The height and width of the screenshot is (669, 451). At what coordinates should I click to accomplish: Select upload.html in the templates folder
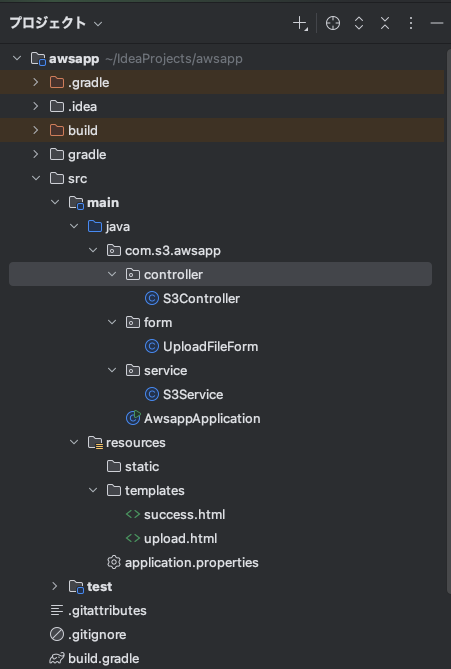click(x=180, y=538)
